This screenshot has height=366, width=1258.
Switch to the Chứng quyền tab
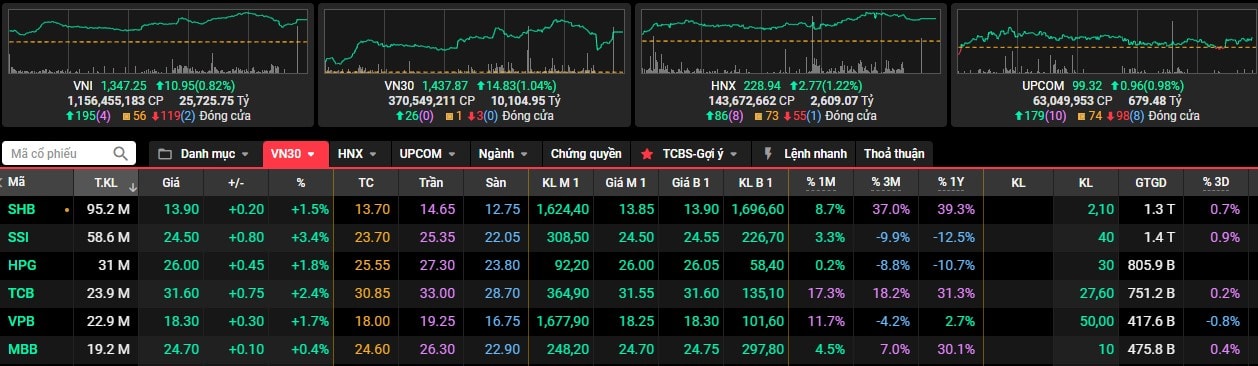(585, 154)
